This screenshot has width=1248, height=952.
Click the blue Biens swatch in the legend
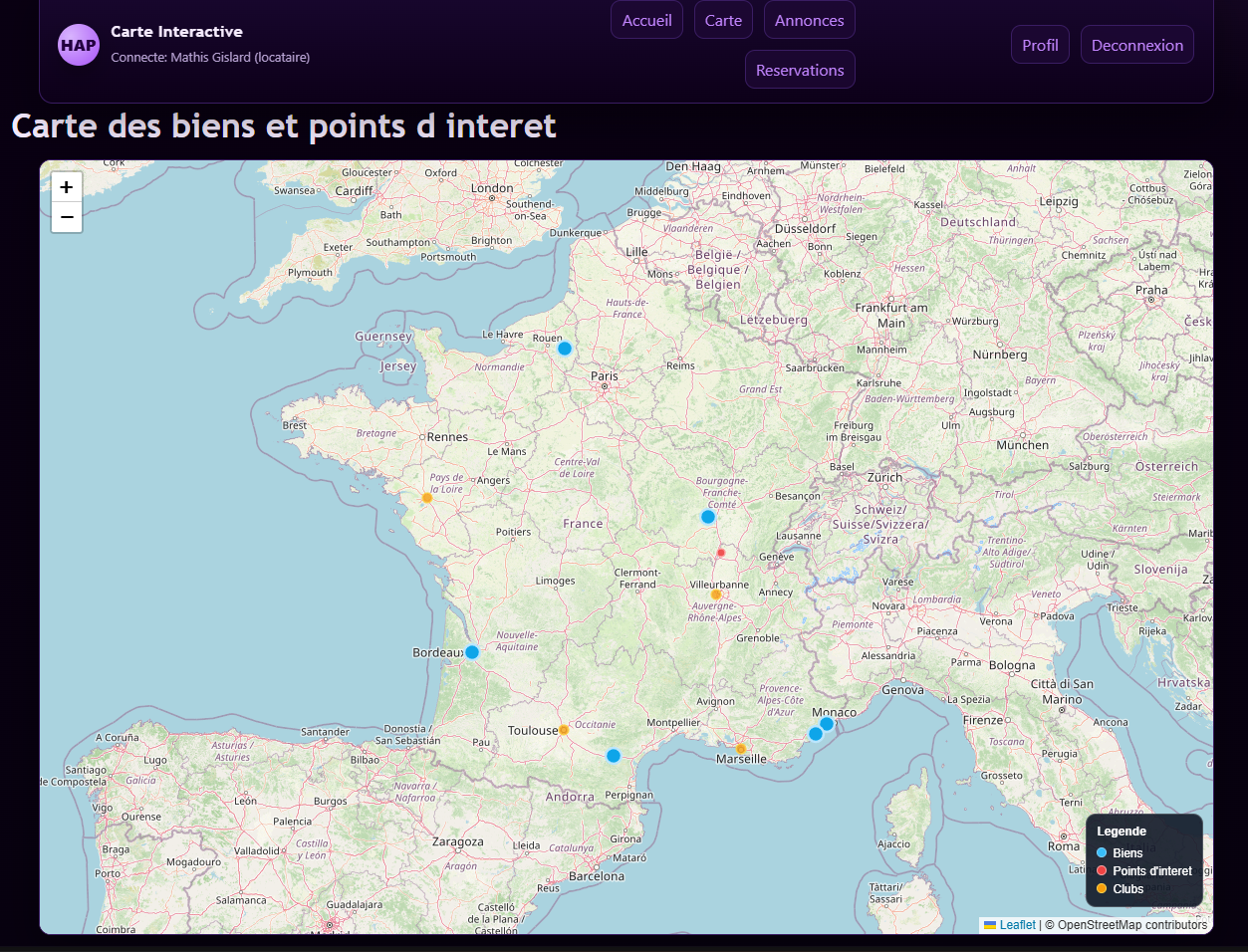click(x=1102, y=853)
